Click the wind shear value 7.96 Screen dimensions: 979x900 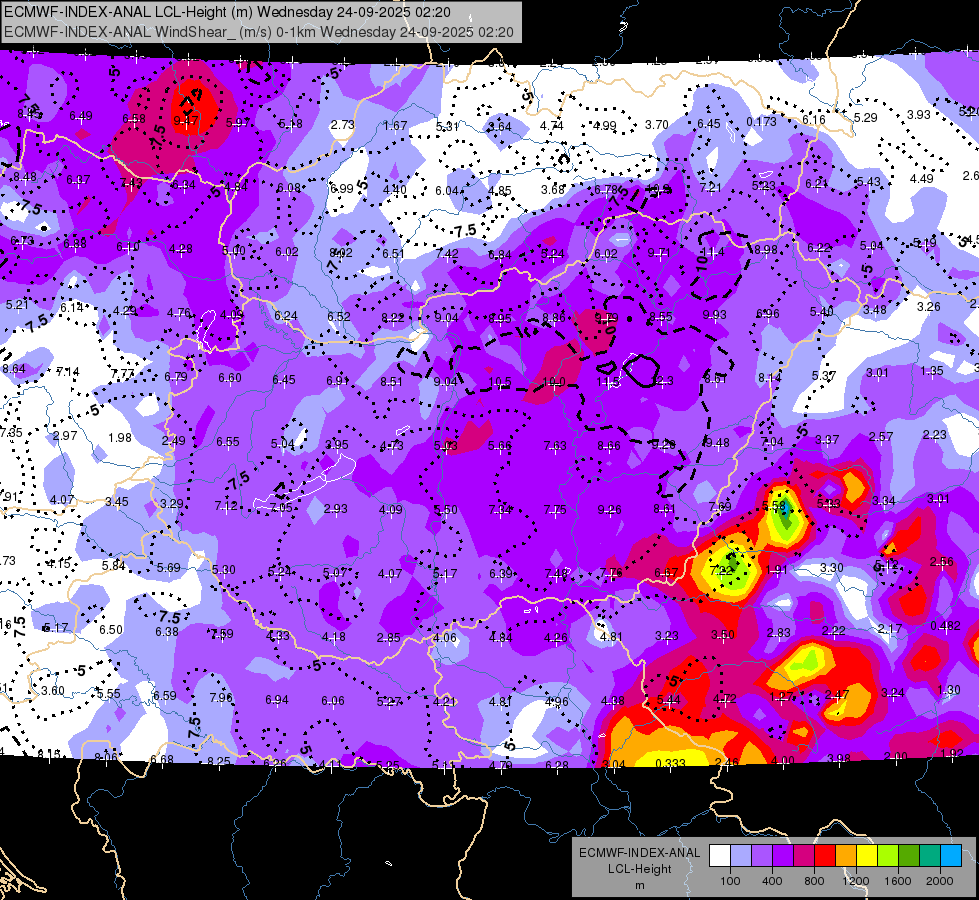point(221,697)
